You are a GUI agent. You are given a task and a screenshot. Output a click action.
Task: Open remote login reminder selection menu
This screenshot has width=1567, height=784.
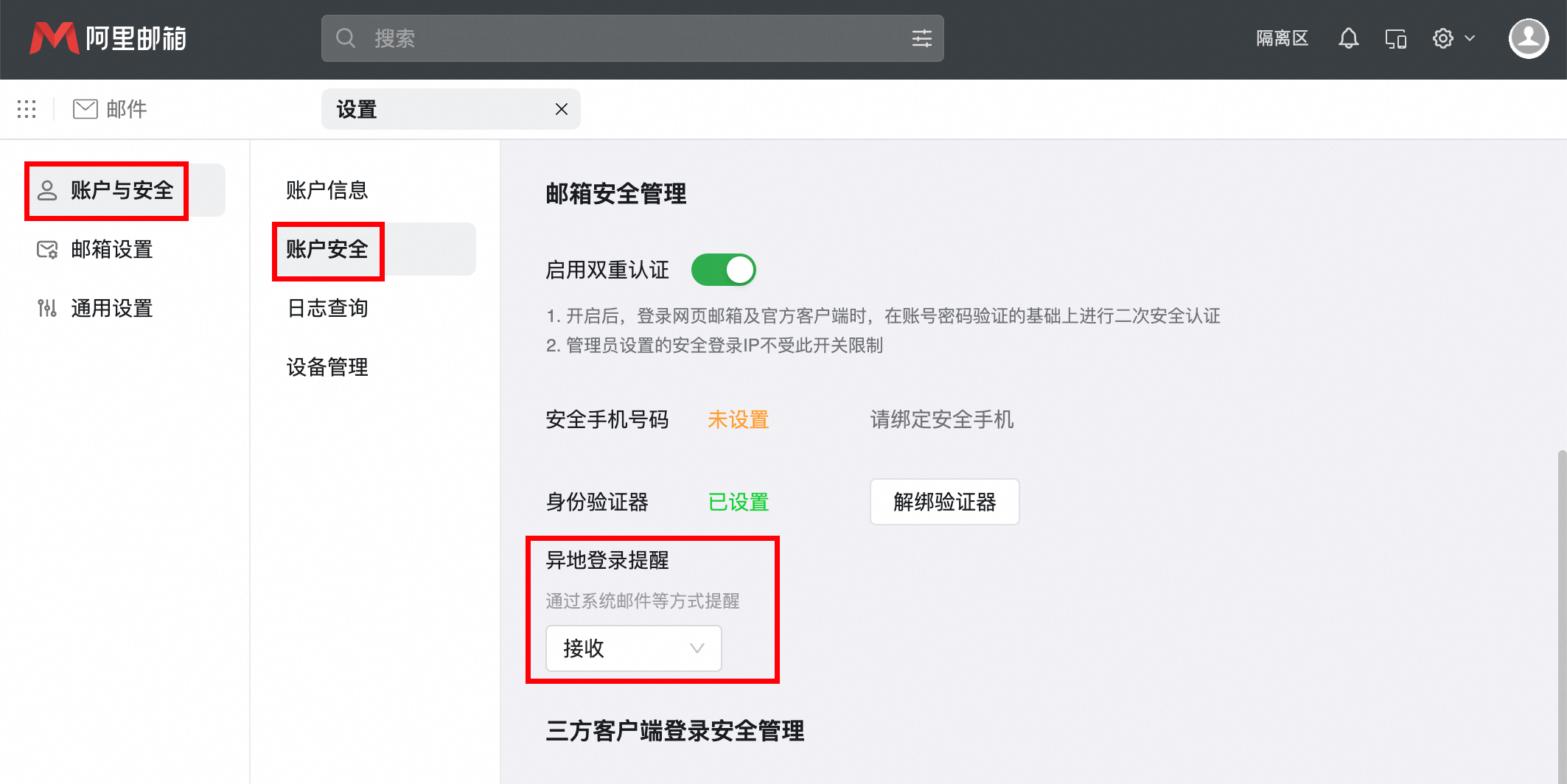click(632, 648)
